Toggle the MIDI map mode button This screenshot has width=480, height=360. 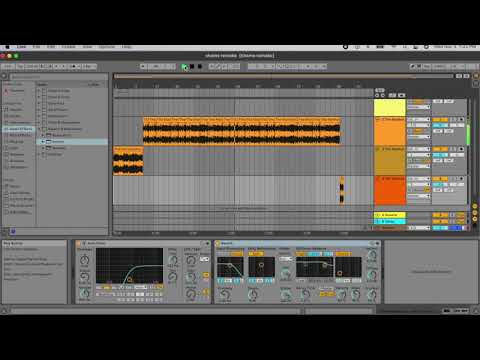tap(439, 67)
